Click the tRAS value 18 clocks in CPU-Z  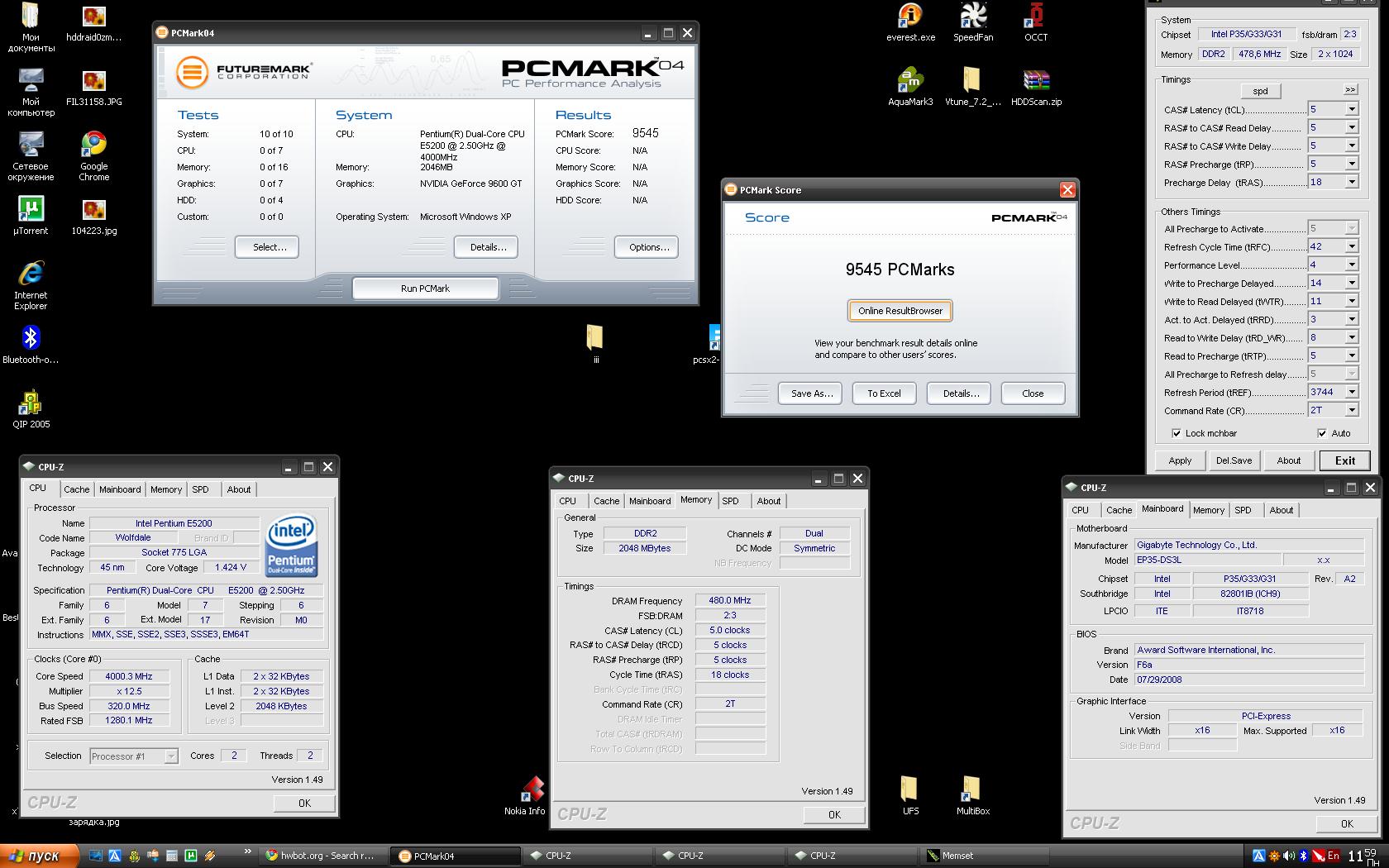coord(730,675)
